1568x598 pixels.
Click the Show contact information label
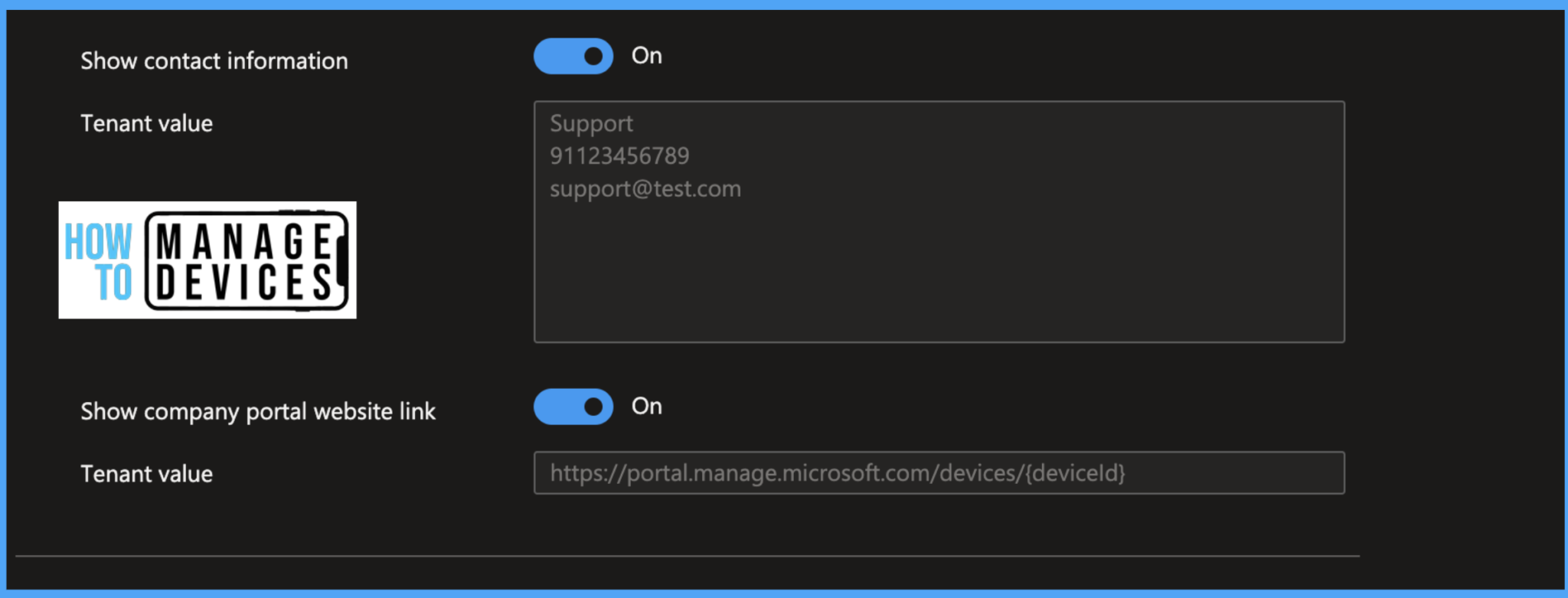(x=214, y=60)
